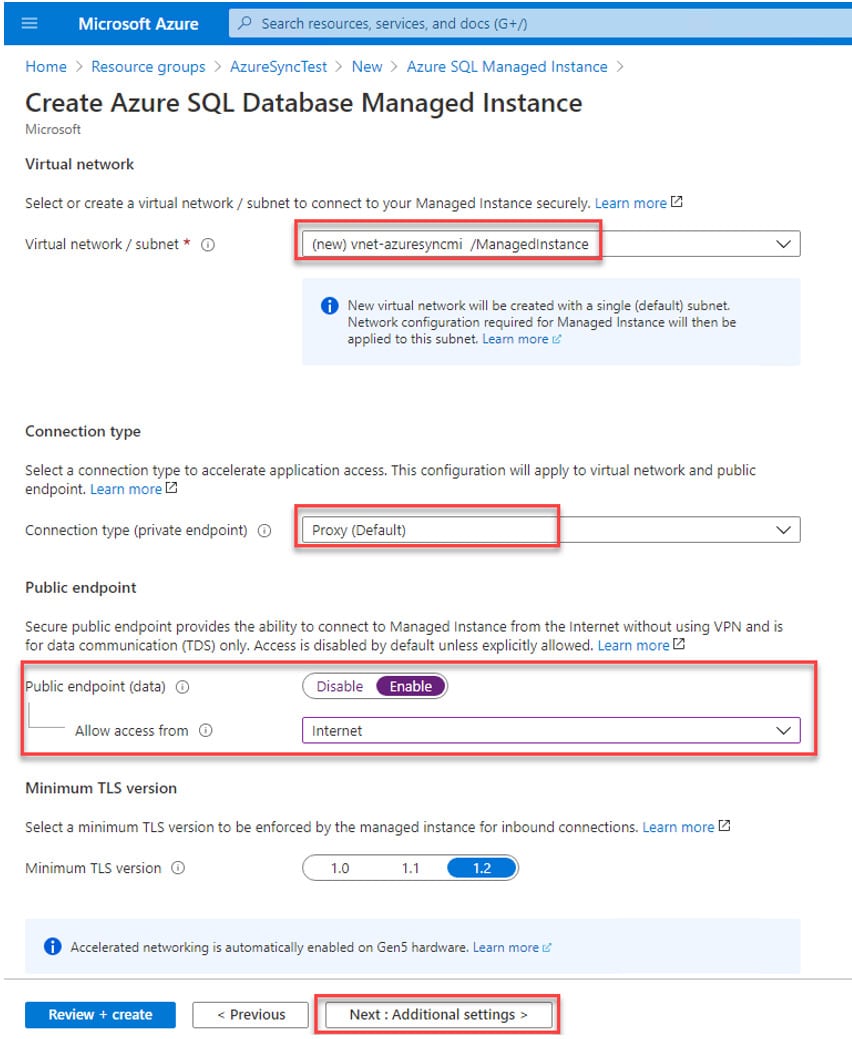Click the Review + create button
852x1039 pixels.
pos(100,1014)
